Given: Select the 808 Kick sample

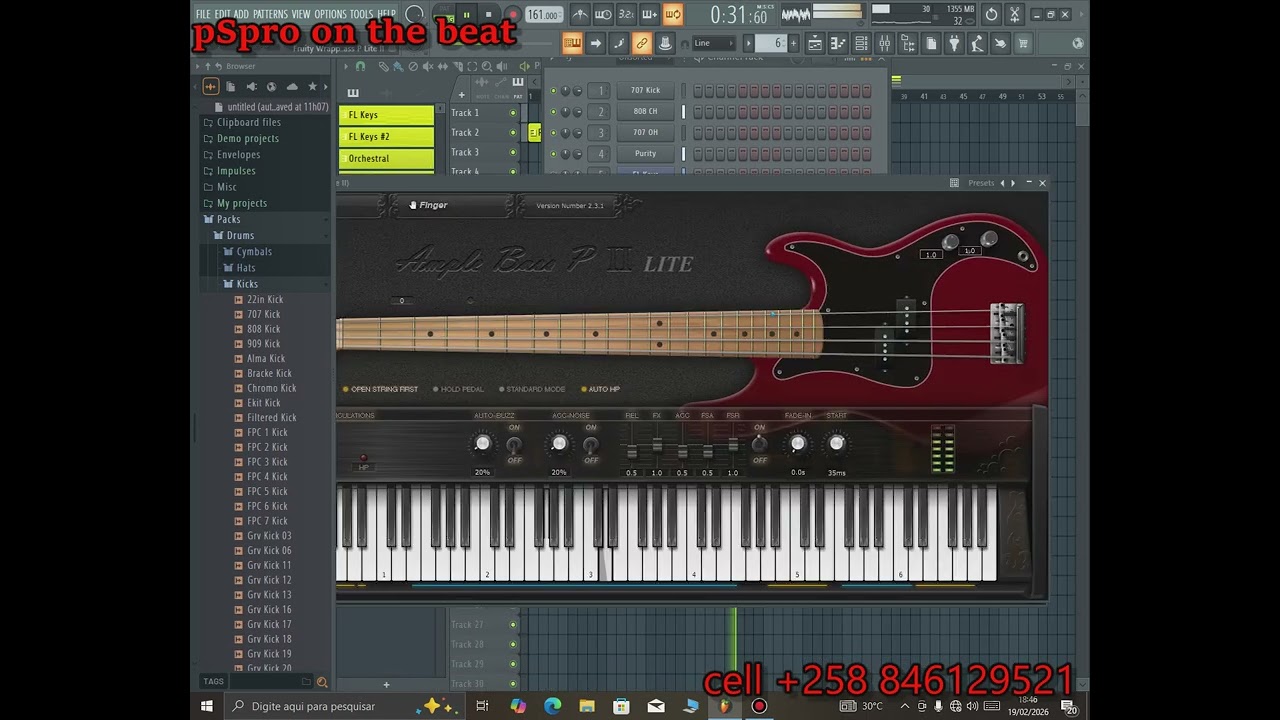Looking at the screenshot, I should [264, 329].
